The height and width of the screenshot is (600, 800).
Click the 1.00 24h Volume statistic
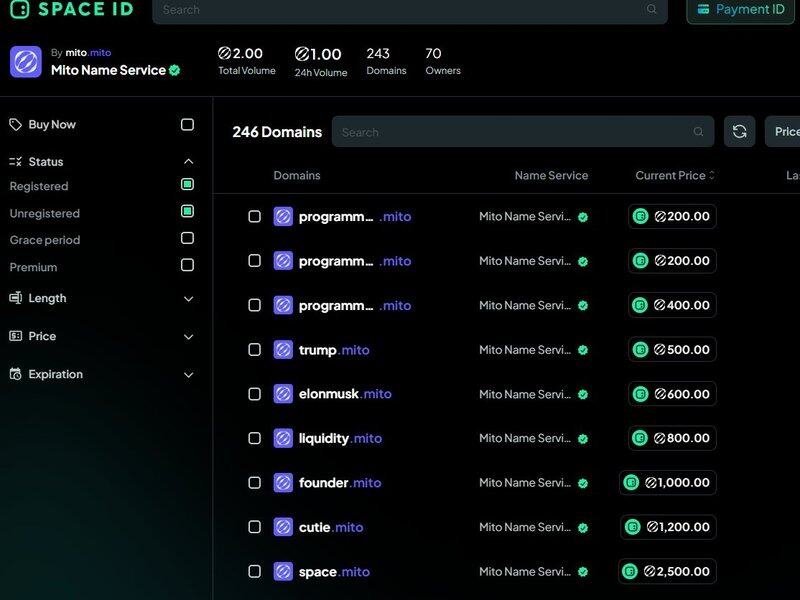pyautogui.click(x=321, y=62)
